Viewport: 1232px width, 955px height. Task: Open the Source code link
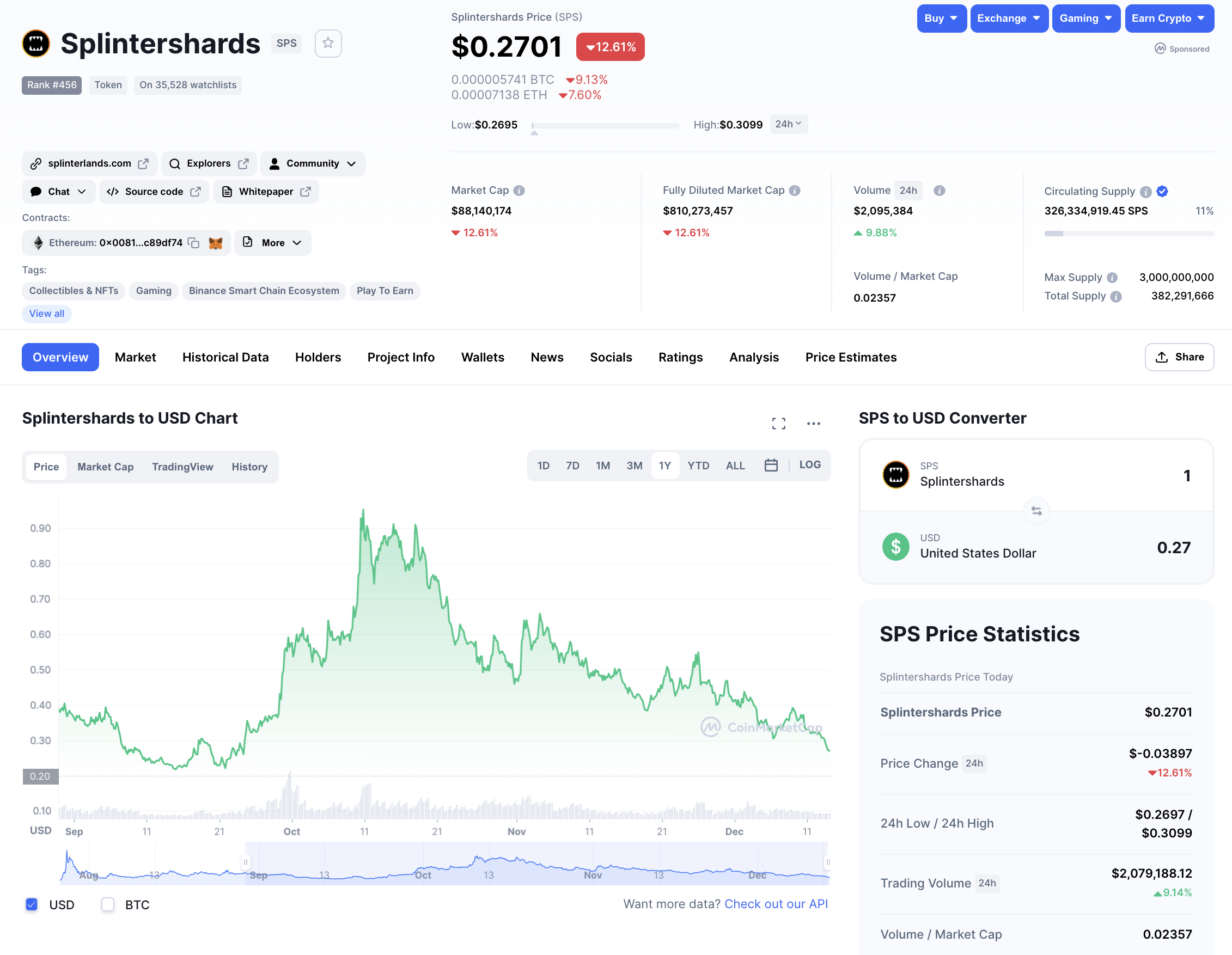154,192
